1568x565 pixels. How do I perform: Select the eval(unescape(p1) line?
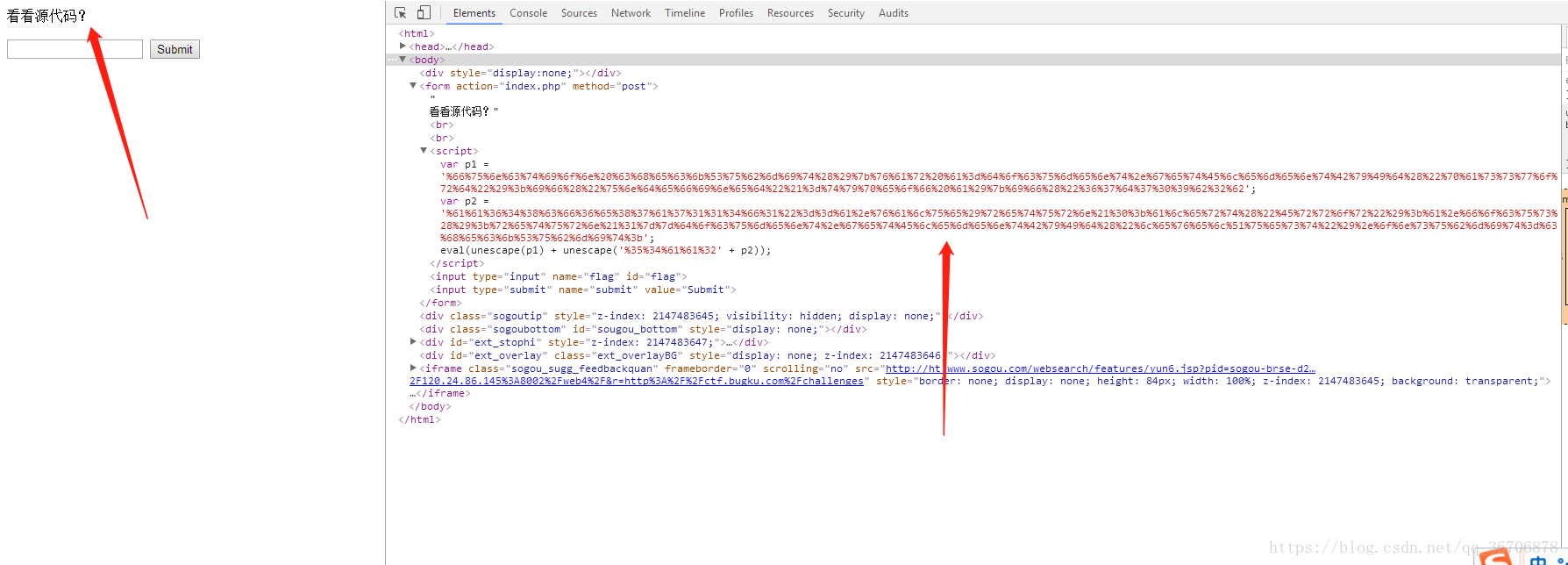pos(606,250)
